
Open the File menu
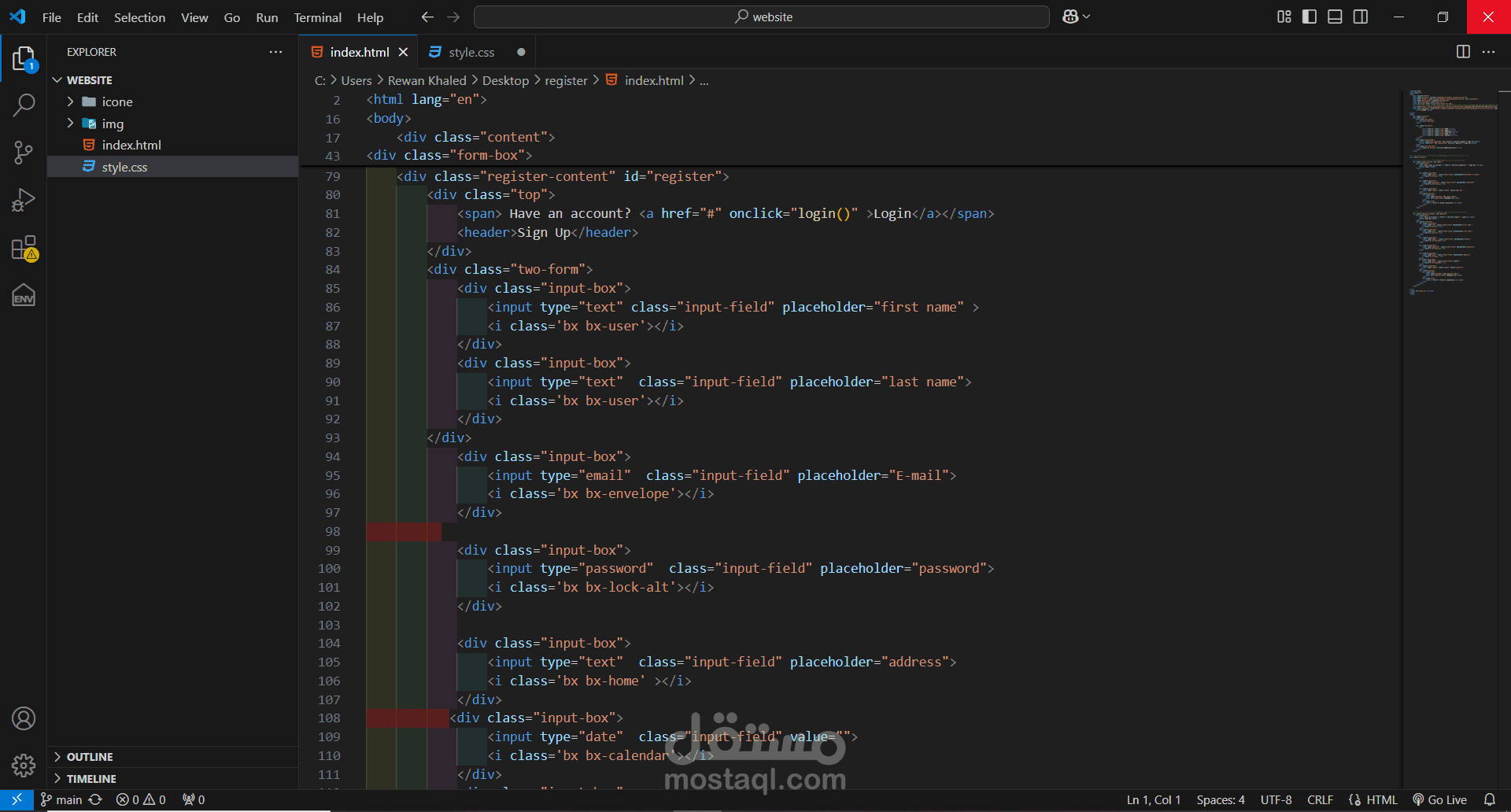tap(52, 17)
